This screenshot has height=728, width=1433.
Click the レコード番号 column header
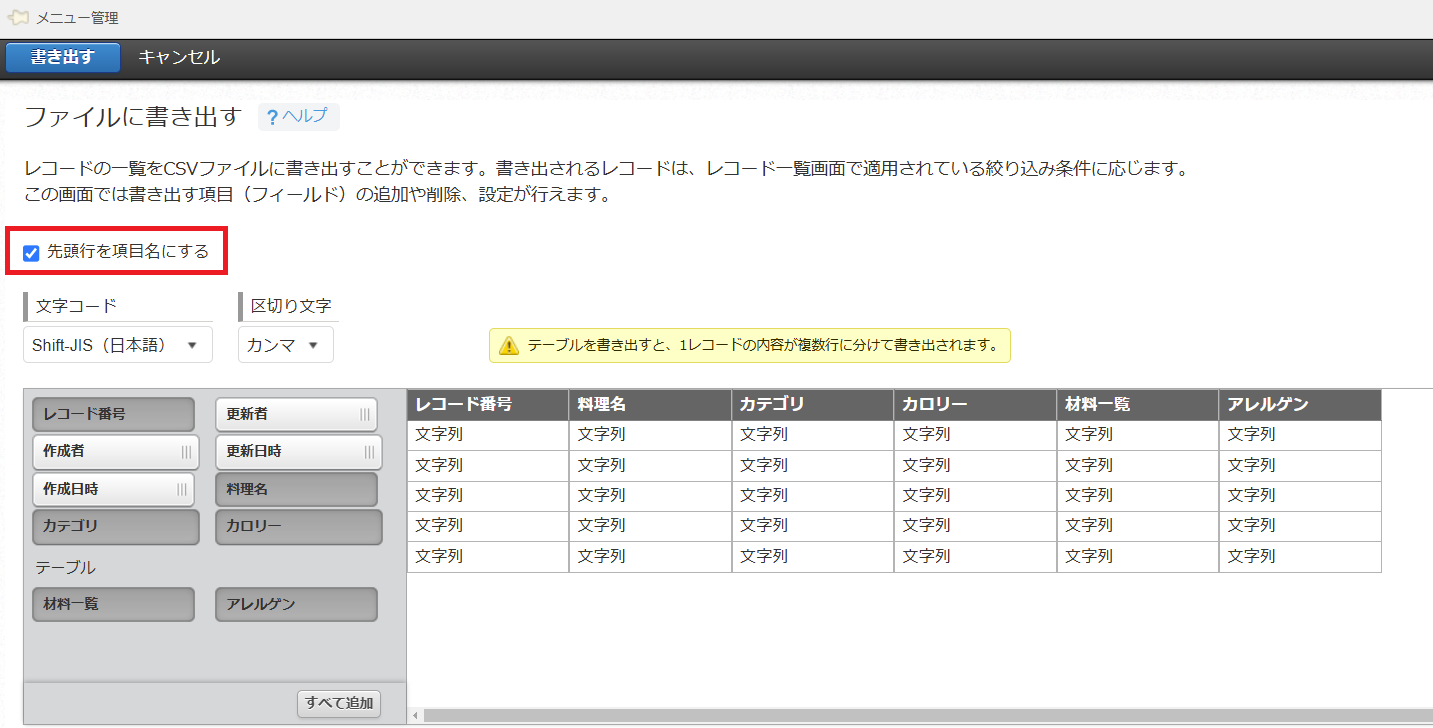[488, 405]
